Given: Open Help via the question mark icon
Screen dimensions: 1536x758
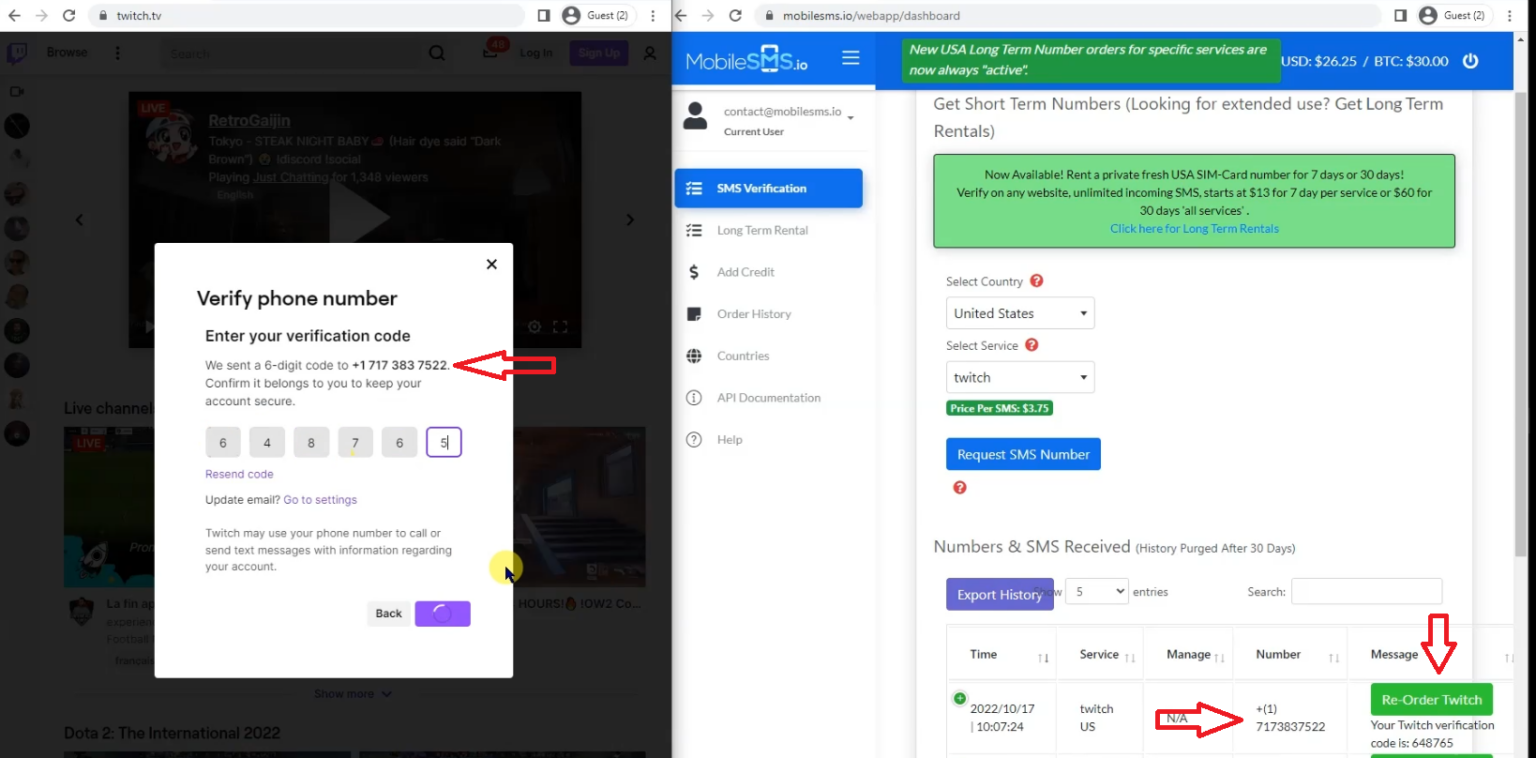Looking at the screenshot, I should point(694,439).
